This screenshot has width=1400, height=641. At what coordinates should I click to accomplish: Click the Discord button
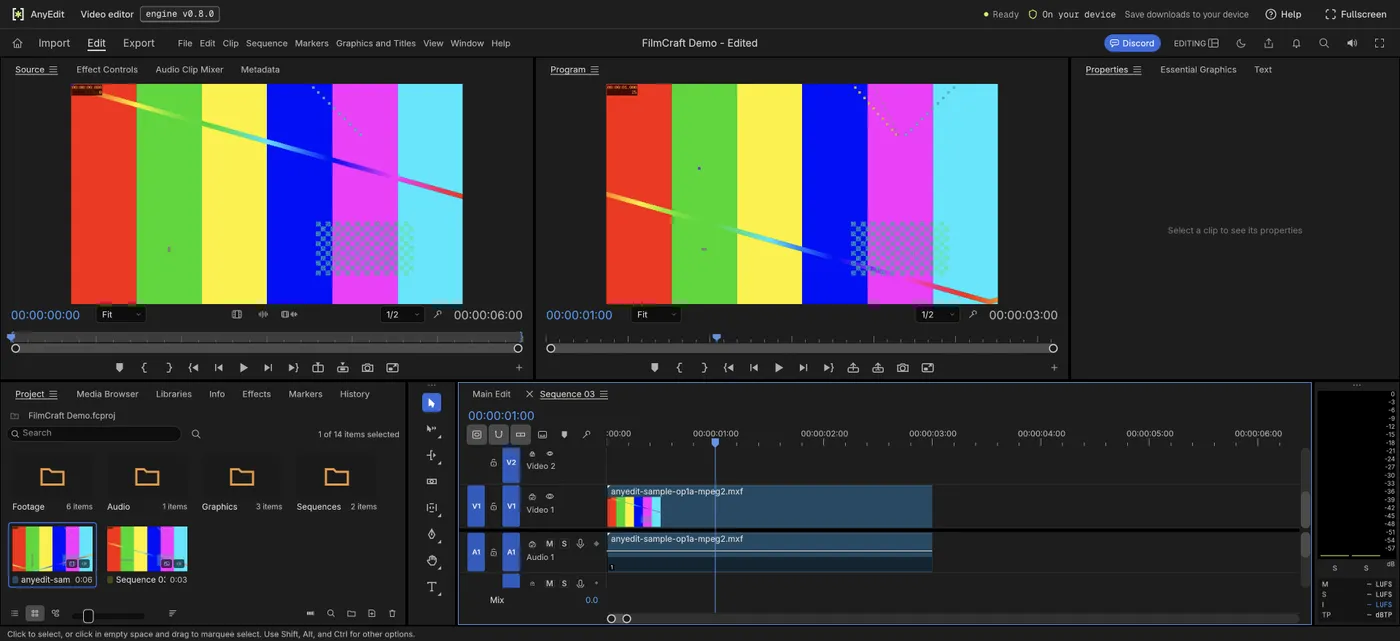pos(1132,43)
